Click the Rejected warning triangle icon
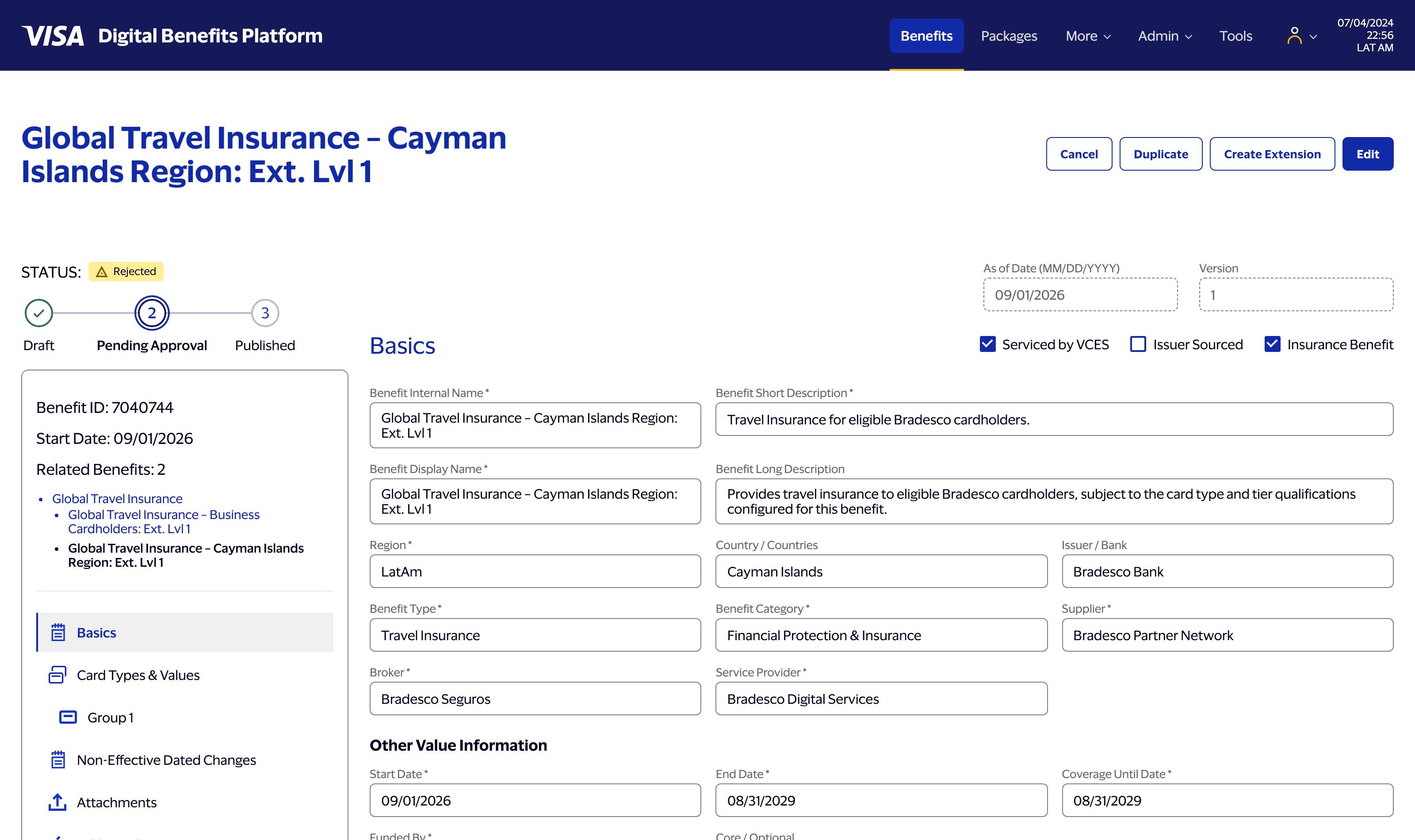1415x840 pixels. tap(102, 272)
